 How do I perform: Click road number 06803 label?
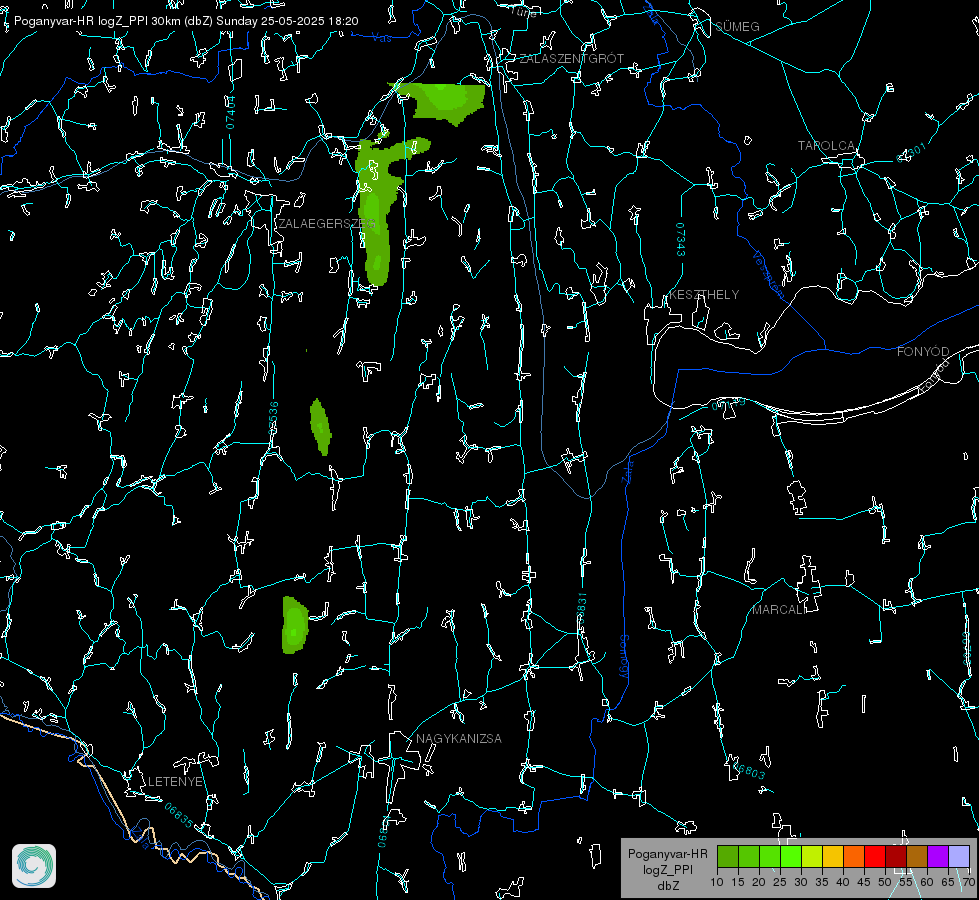coord(749,770)
